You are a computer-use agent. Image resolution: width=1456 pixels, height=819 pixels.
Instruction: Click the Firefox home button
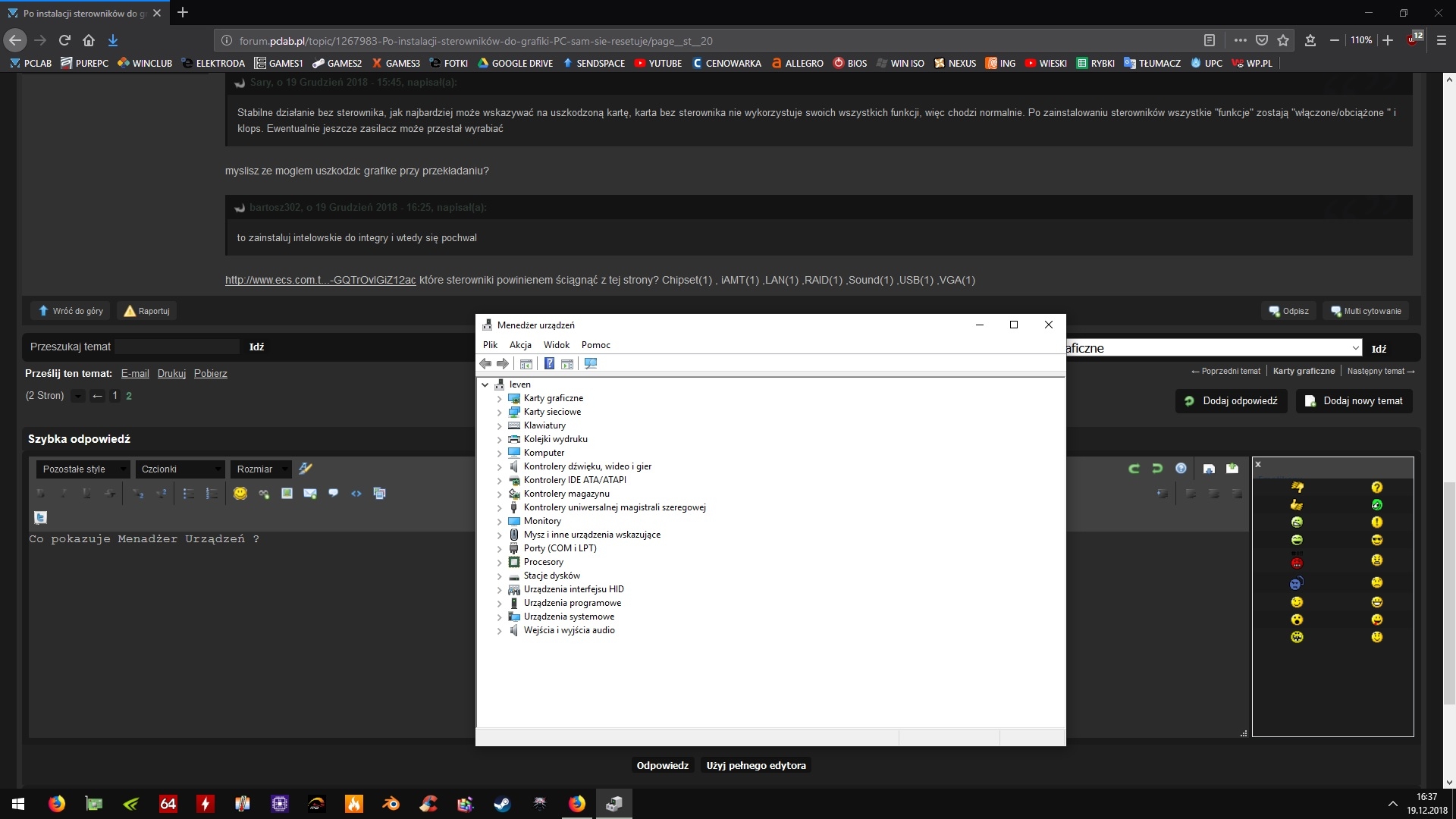89,40
